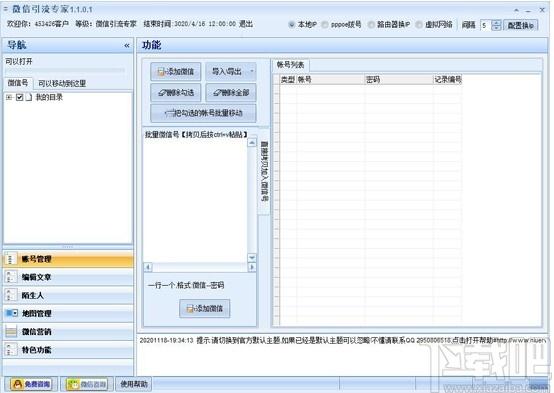Open the 微信营销 navigation section
The height and width of the screenshot is (393, 554).
coord(68,332)
